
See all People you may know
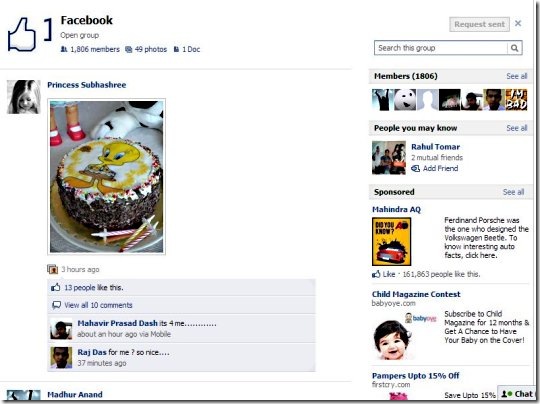coord(517,128)
